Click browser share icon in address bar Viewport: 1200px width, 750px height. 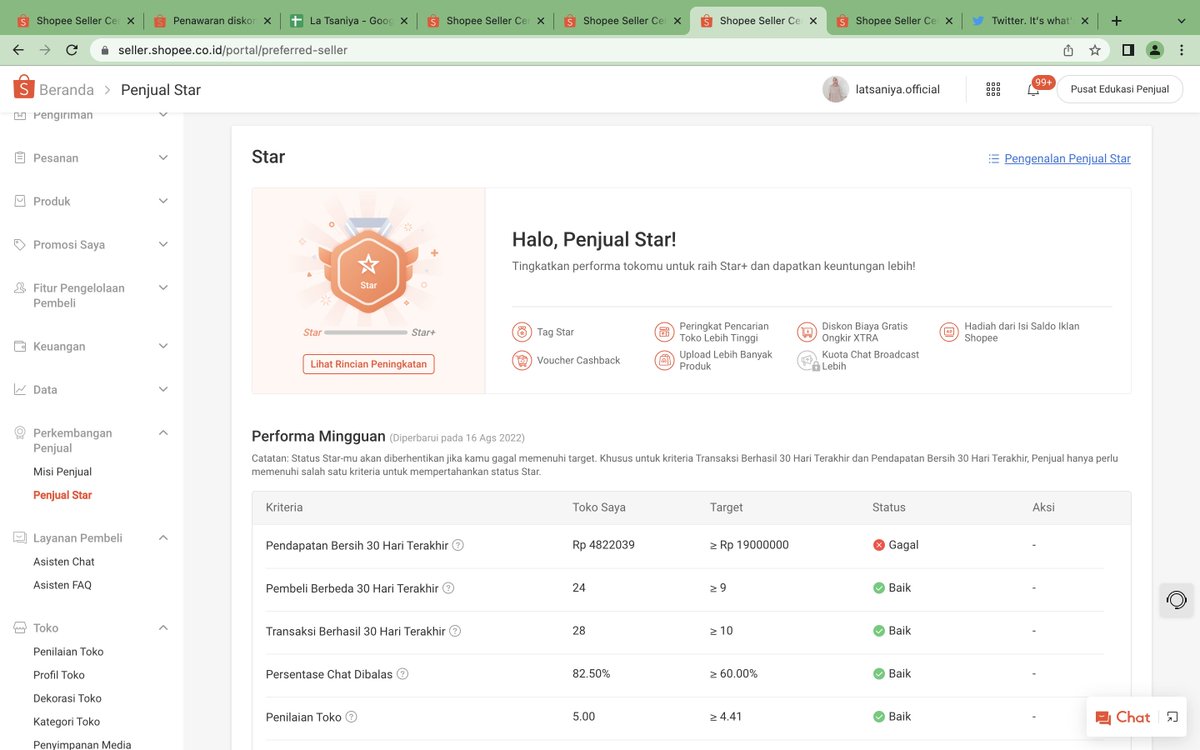tap(1068, 50)
